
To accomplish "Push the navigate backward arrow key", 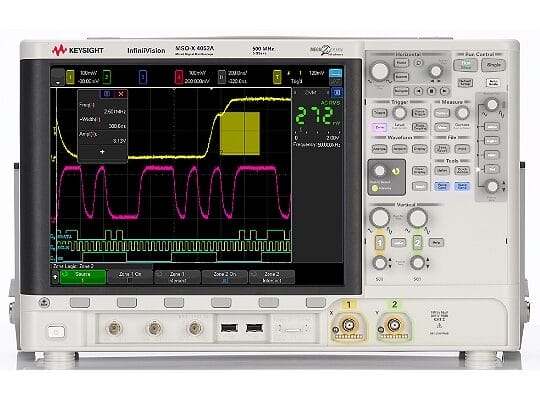I will [418, 91].
